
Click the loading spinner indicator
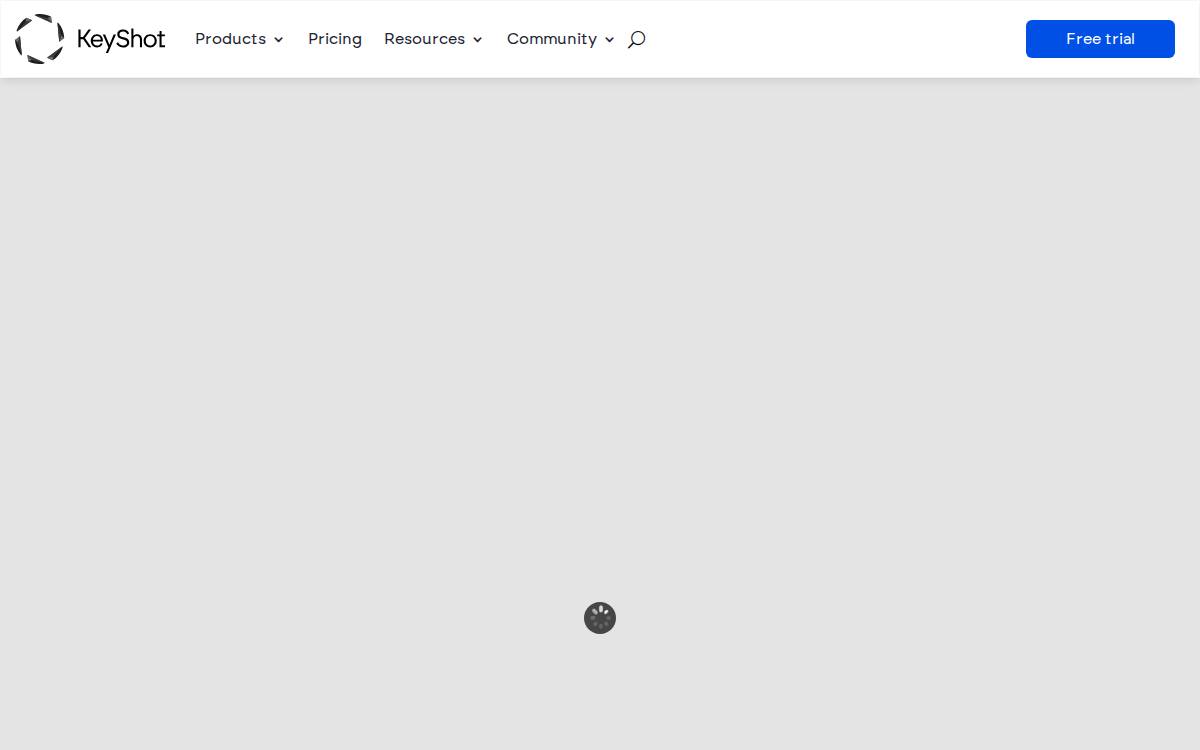click(600, 618)
